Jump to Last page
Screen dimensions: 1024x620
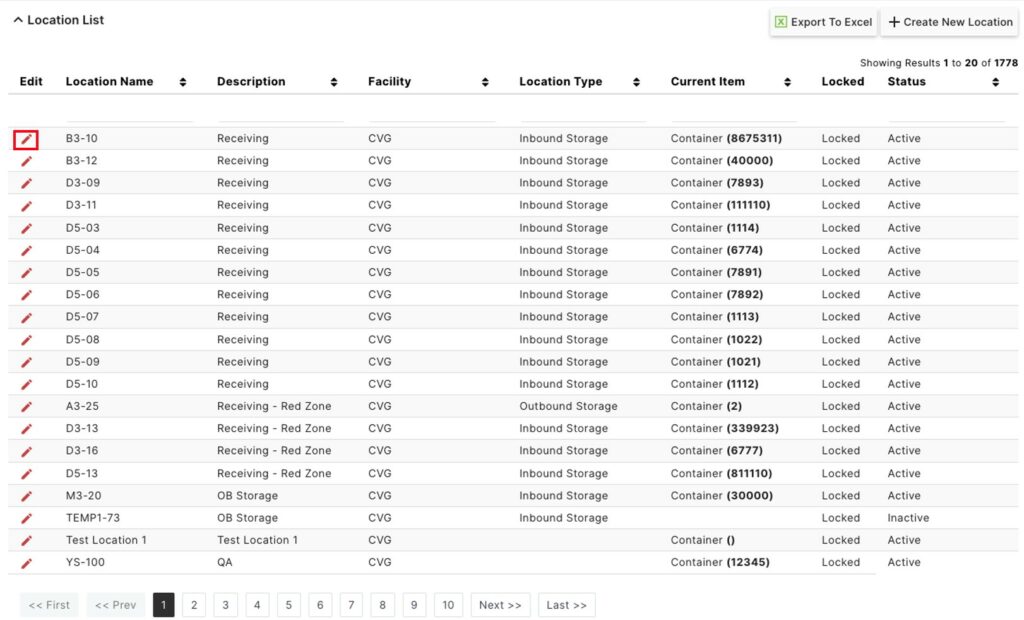point(566,605)
